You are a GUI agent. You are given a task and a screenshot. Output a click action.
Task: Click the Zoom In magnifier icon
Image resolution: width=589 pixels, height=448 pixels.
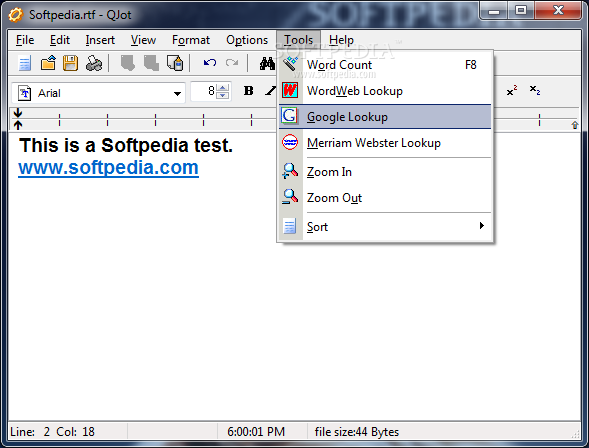point(290,171)
